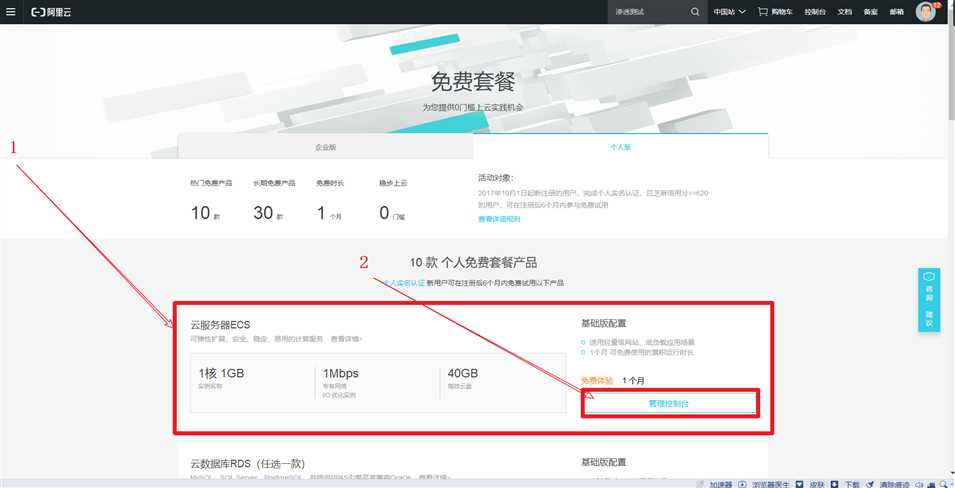Click the 40GB disk value
This screenshot has height=488, width=955.
[x=463, y=373]
